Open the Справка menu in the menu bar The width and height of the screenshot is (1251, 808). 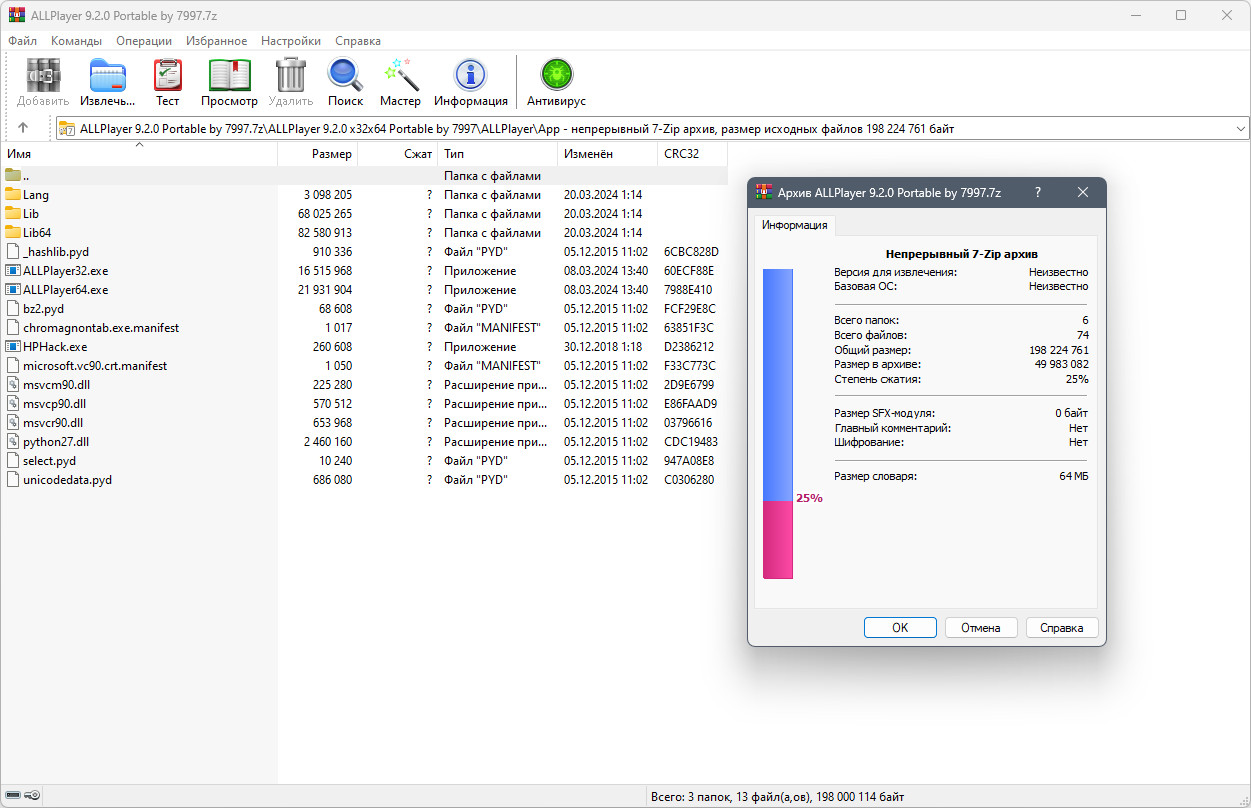[x=358, y=41]
